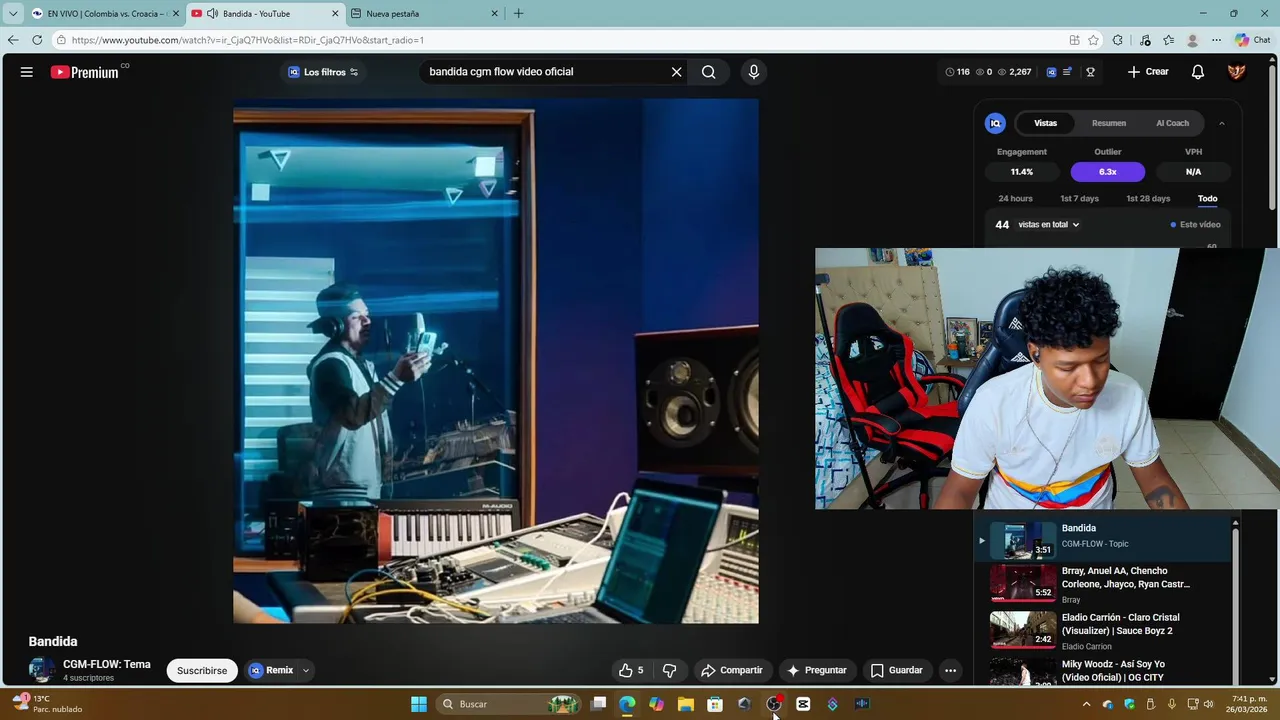
Task: Open the vidIQ list icon with blue dot
Action: point(1067,72)
